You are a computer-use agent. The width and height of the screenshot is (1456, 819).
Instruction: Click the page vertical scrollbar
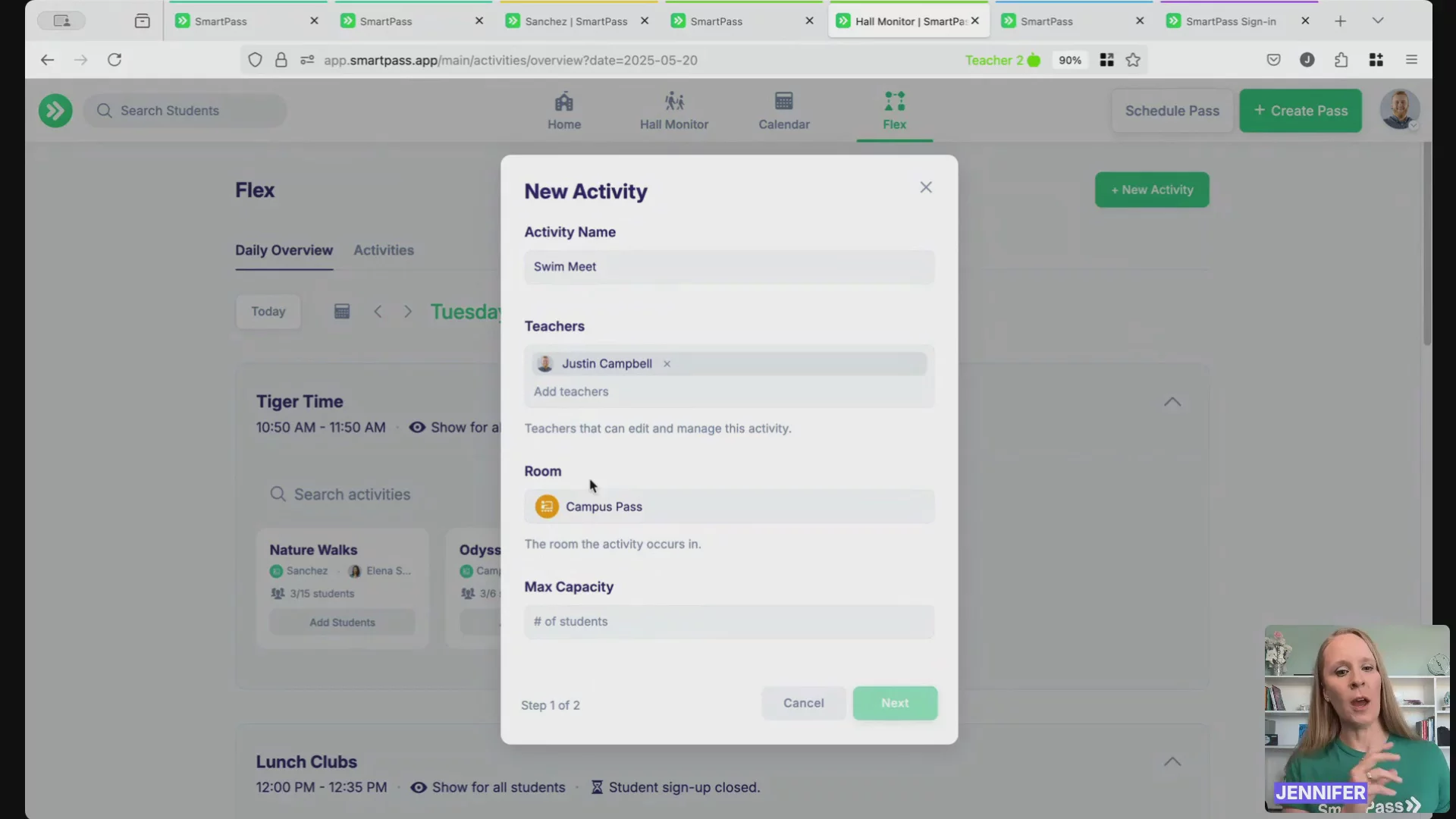click(1426, 243)
